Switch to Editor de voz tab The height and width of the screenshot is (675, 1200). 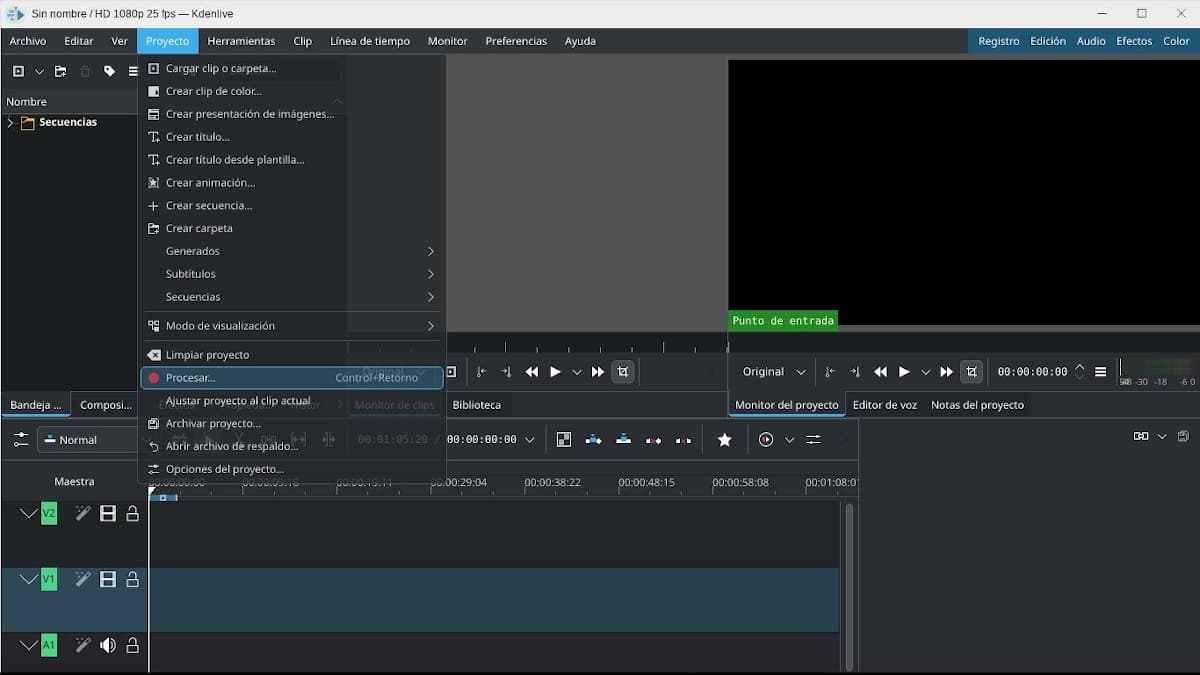pyautogui.click(x=885, y=405)
